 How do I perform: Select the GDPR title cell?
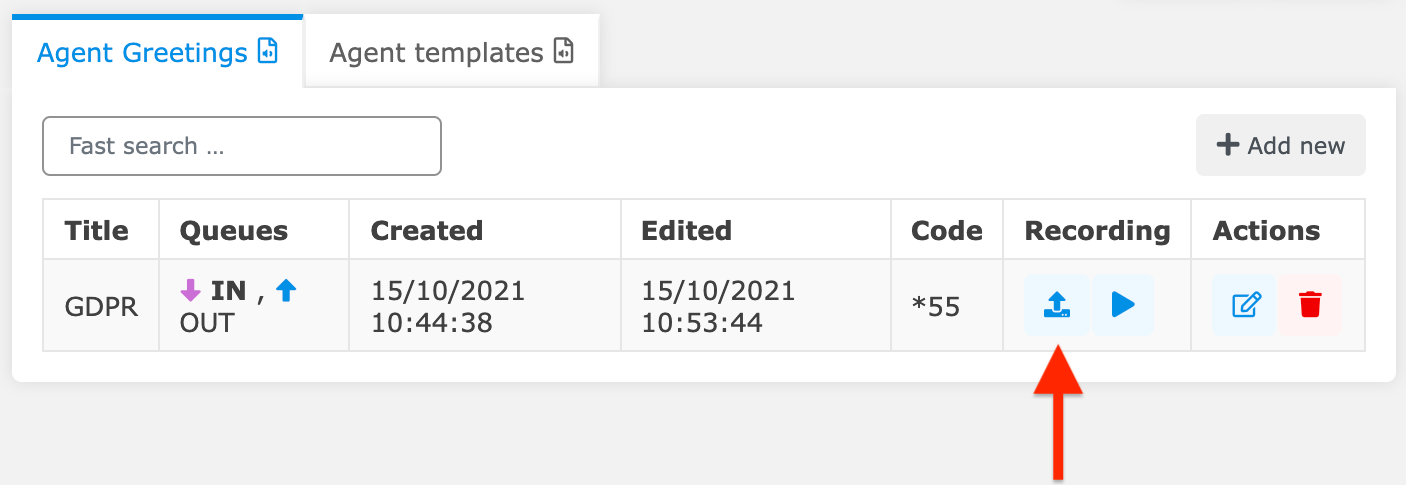pyautogui.click(x=101, y=306)
